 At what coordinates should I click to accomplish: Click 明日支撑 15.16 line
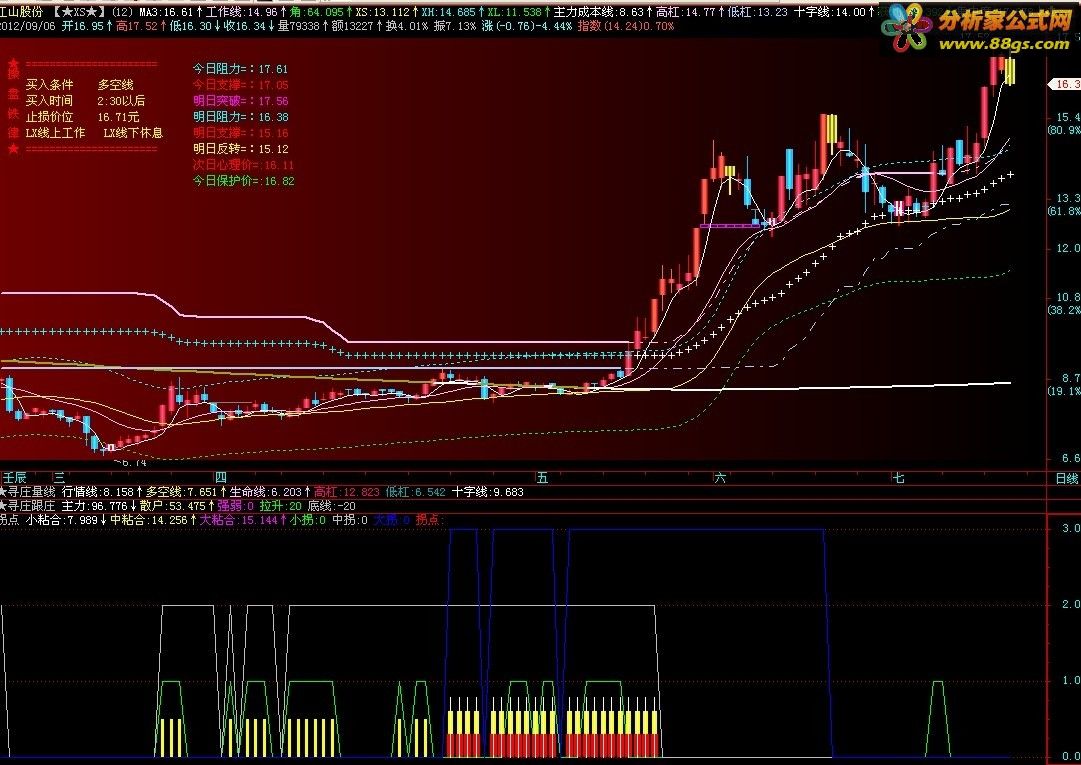pos(240,133)
